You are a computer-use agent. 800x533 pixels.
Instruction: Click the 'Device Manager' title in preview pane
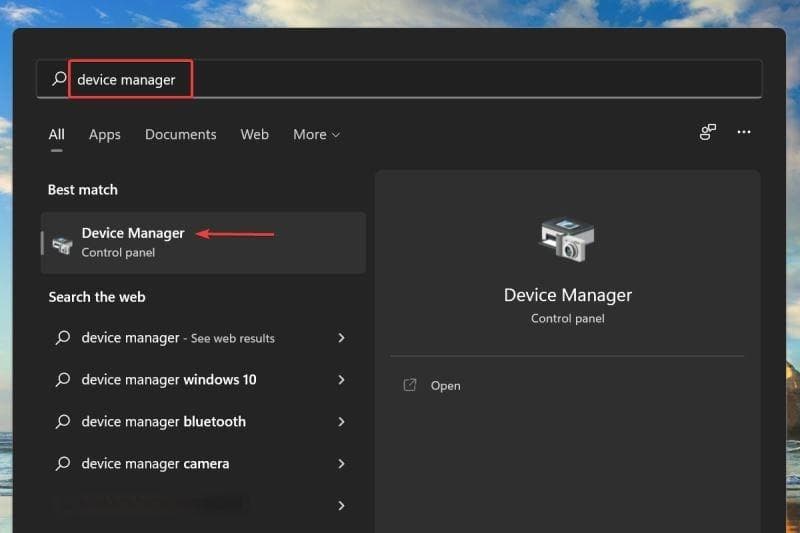567,295
